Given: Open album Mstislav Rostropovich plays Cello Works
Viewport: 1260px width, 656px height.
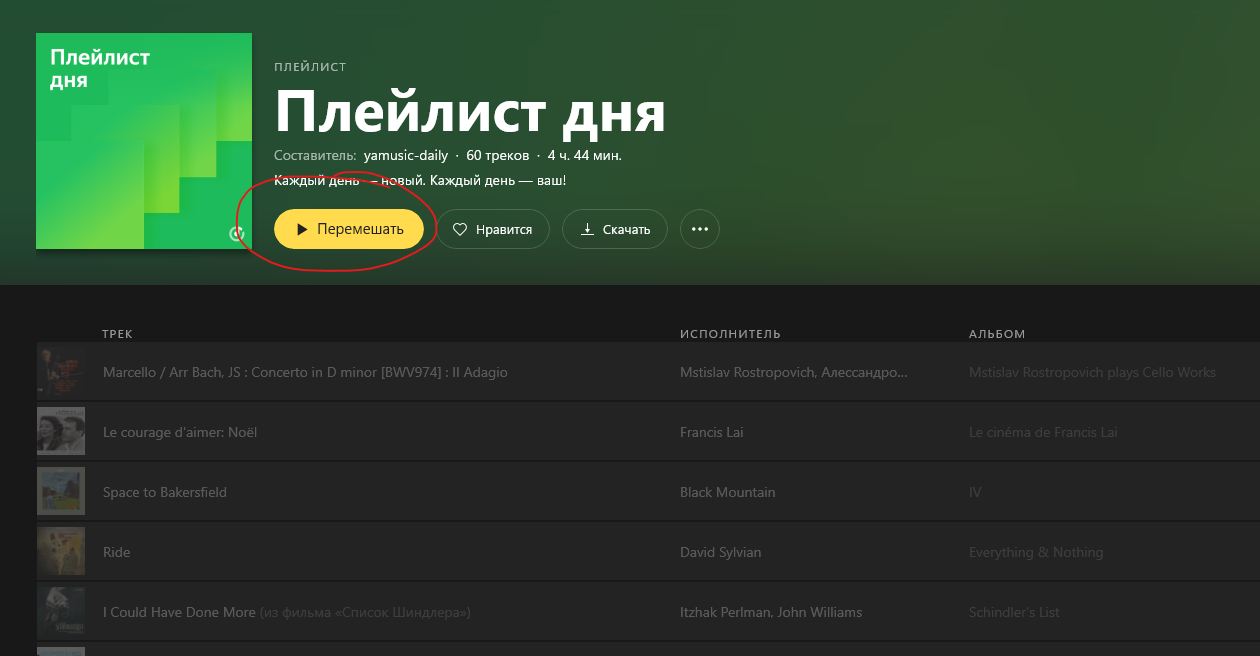Looking at the screenshot, I should (1092, 372).
